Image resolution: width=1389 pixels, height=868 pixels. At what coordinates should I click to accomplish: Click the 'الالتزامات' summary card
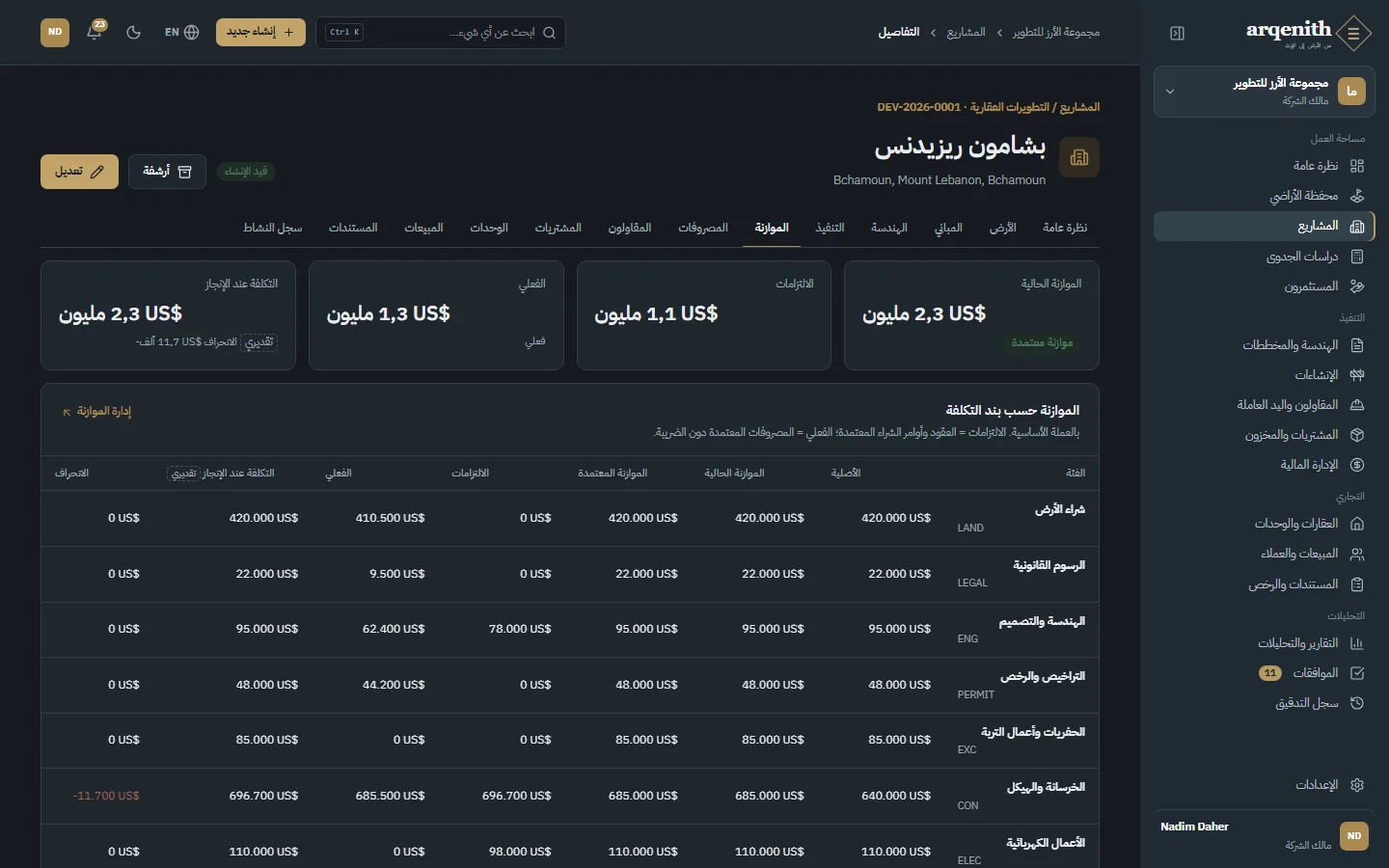(x=704, y=315)
